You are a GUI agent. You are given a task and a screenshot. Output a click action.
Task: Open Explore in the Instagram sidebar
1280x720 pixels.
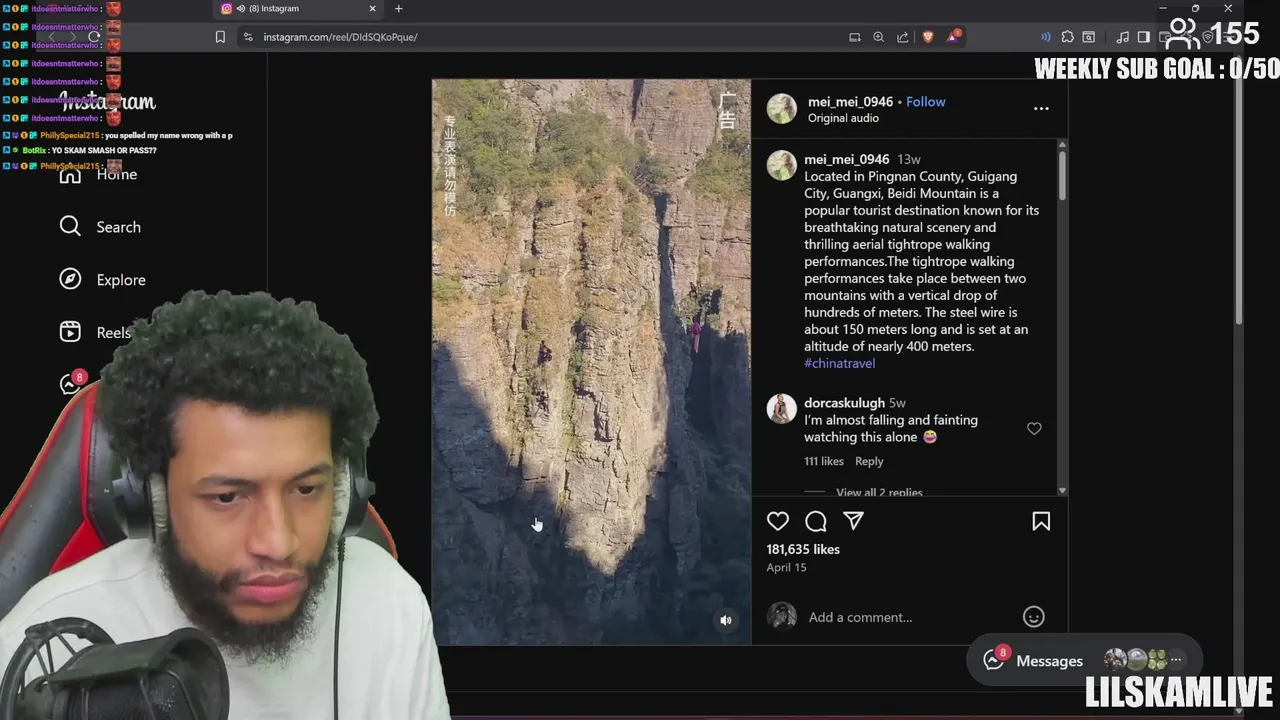point(102,280)
